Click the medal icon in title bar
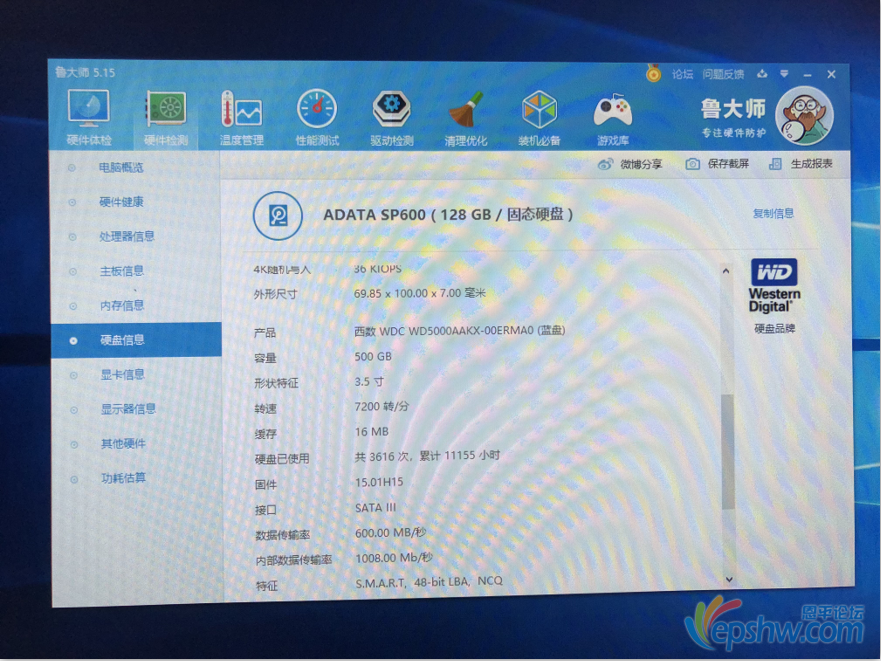881x661 pixels. pyautogui.click(x=653, y=74)
